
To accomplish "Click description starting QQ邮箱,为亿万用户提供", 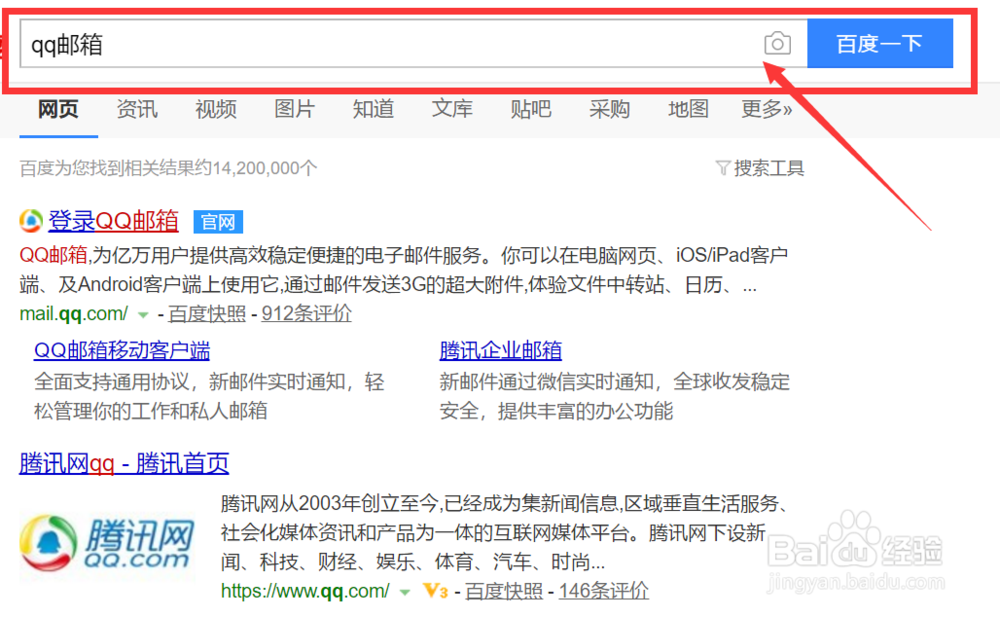I will point(404,269).
